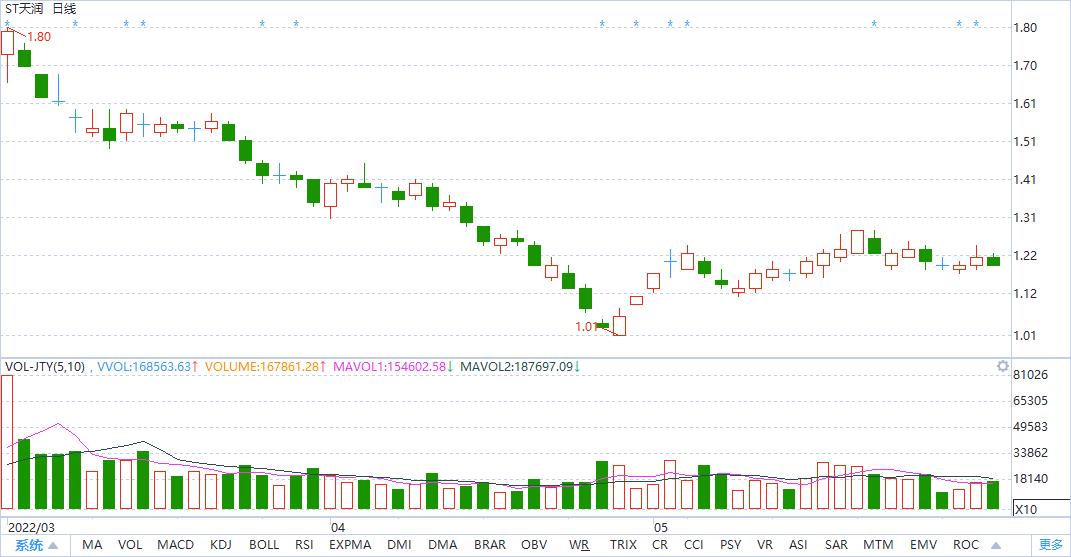Click the 18140 volume axis label

tap(1030, 478)
